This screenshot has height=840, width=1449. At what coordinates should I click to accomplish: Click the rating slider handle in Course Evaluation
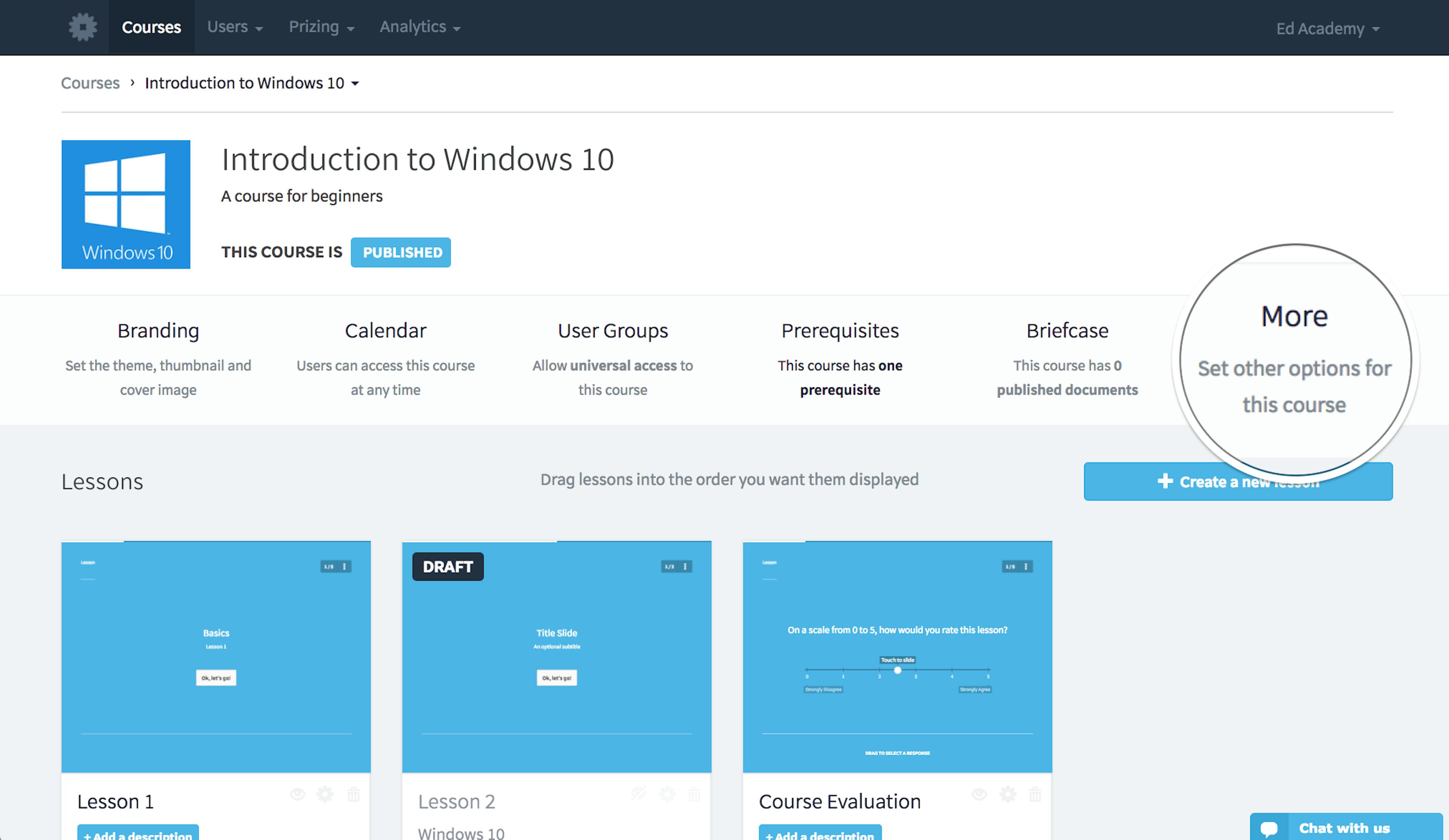pyautogui.click(x=898, y=670)
